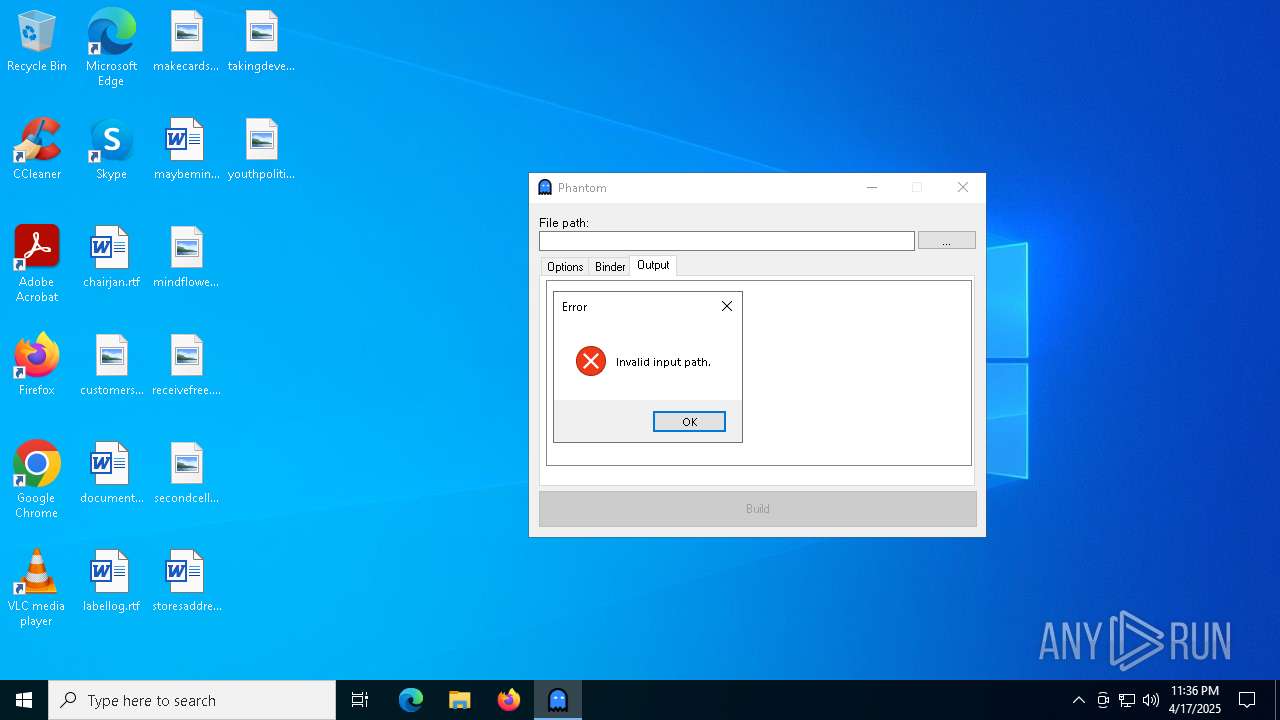
Task: Select the Firefox desktop shortcut
Action: click(x=37, y=366)
